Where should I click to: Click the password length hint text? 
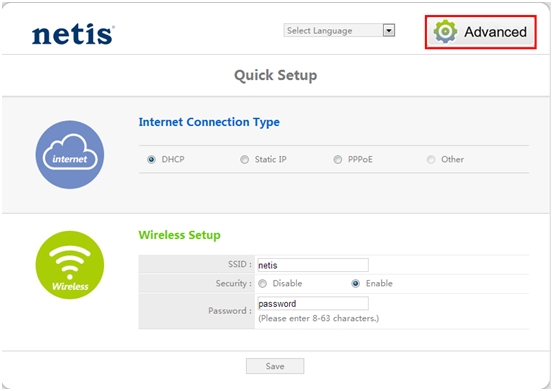[x=318, y=319]
